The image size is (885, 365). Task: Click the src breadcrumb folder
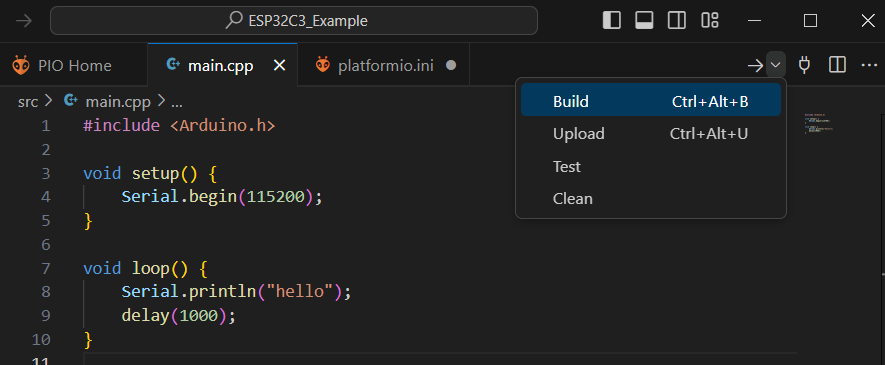[x=28, y=102]
